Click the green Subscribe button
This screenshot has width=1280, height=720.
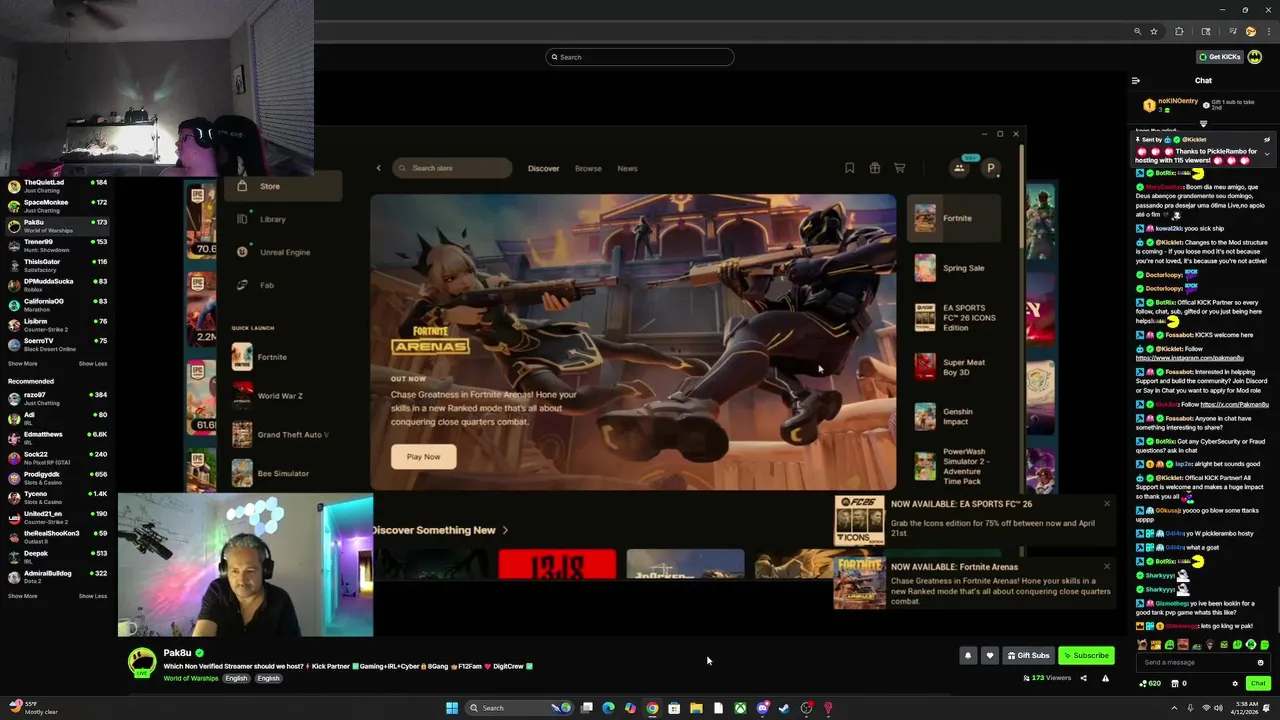pos(1086,656)
